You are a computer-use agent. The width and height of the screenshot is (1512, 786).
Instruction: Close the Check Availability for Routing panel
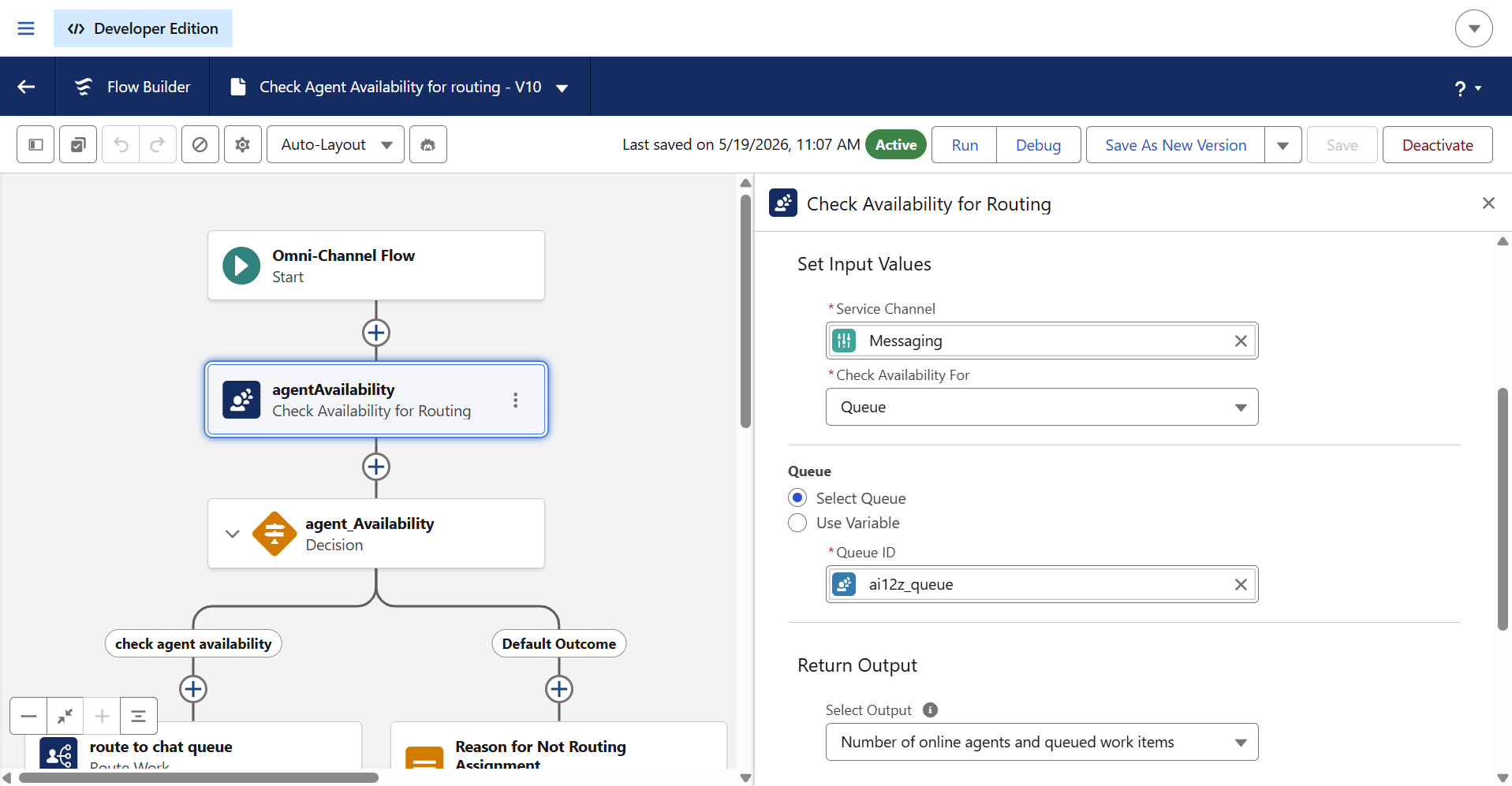(1488, 203)
